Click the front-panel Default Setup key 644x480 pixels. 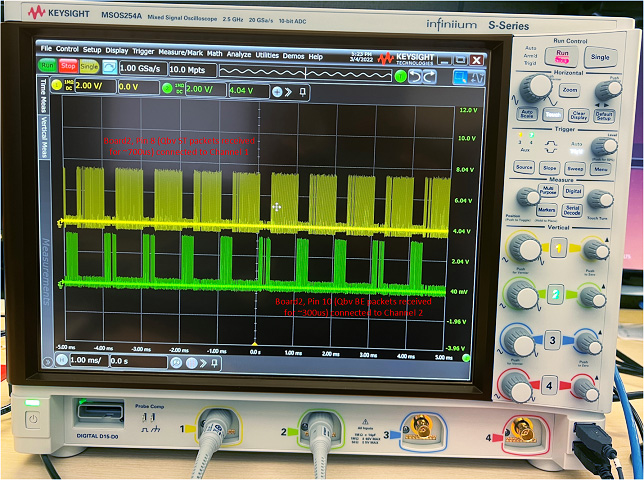(x=604, y=116)
